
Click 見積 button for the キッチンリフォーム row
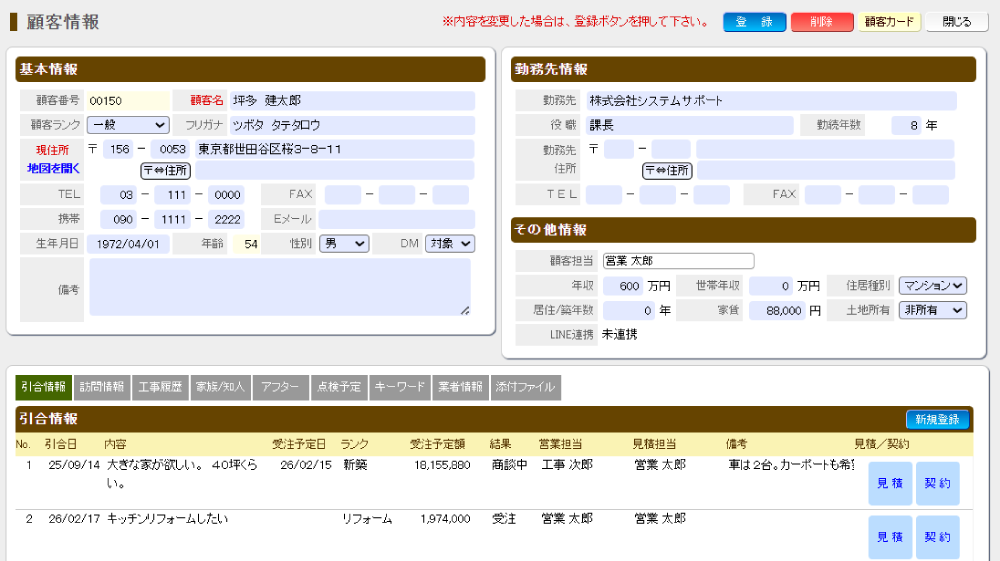tap(890, 537)
